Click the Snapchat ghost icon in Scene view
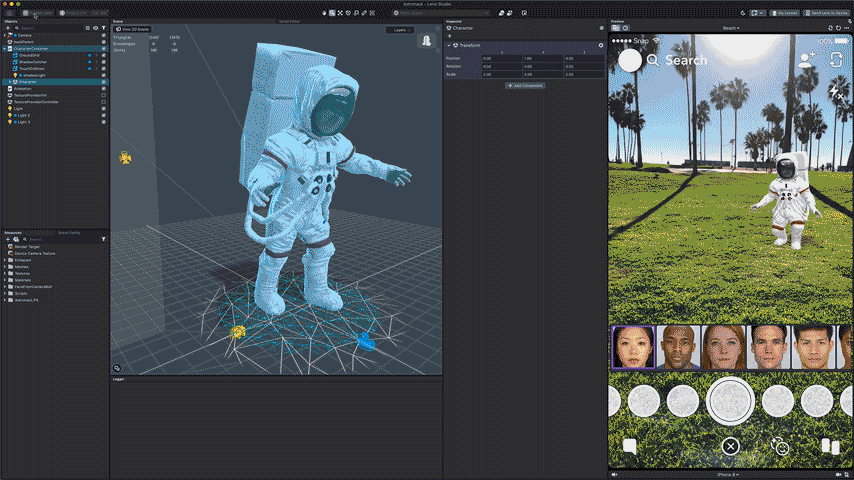854x480 pixels. [x=426, y=40]
